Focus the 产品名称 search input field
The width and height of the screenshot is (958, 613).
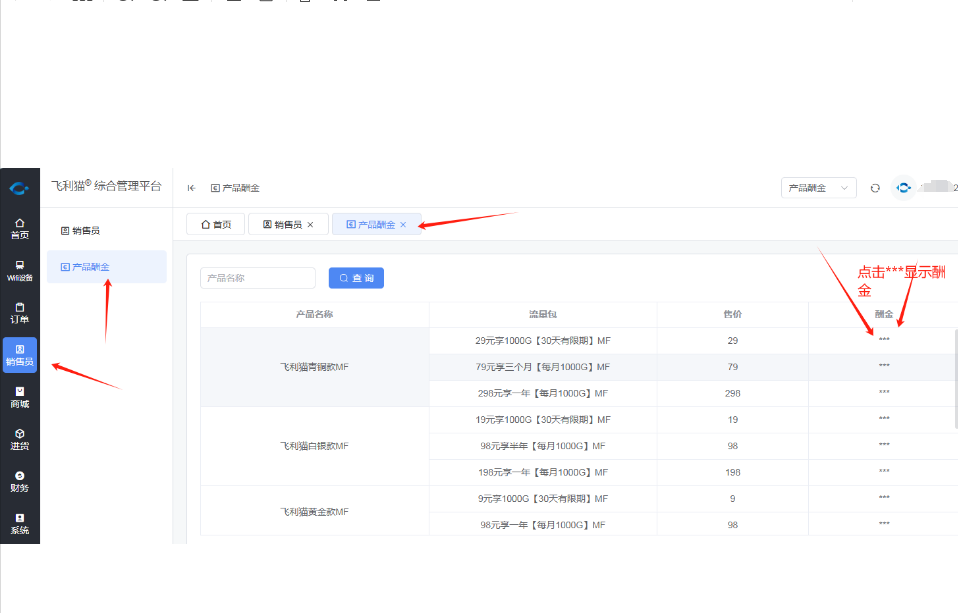pyautogui.click(x=258, y=278)
